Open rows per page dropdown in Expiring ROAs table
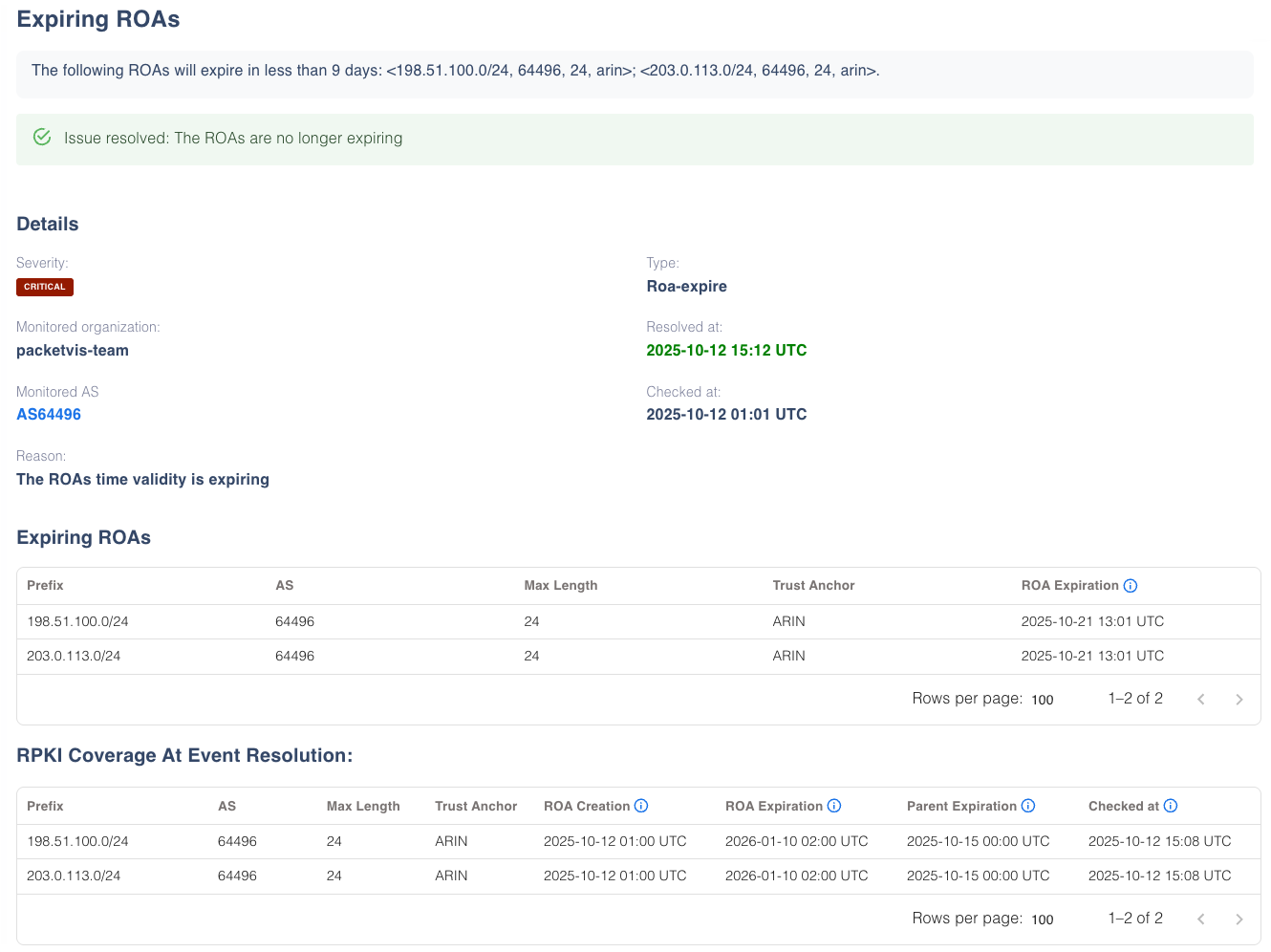This screenshot has width=1271, height=952. 1042,700
